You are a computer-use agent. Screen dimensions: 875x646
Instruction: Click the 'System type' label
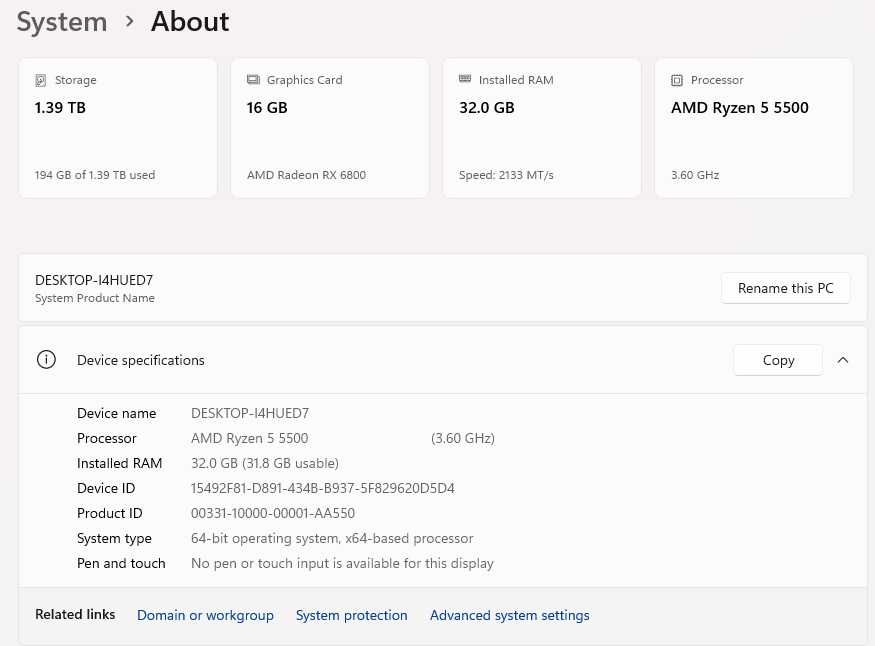coord(114,538)
